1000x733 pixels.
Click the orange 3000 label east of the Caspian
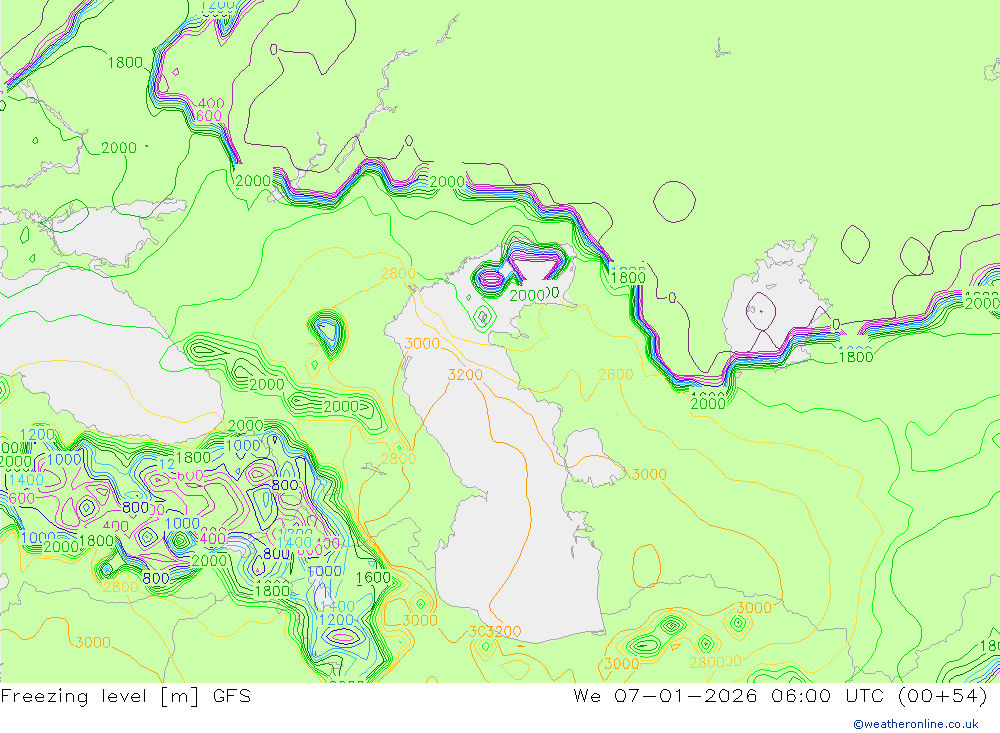coord(649,474)
